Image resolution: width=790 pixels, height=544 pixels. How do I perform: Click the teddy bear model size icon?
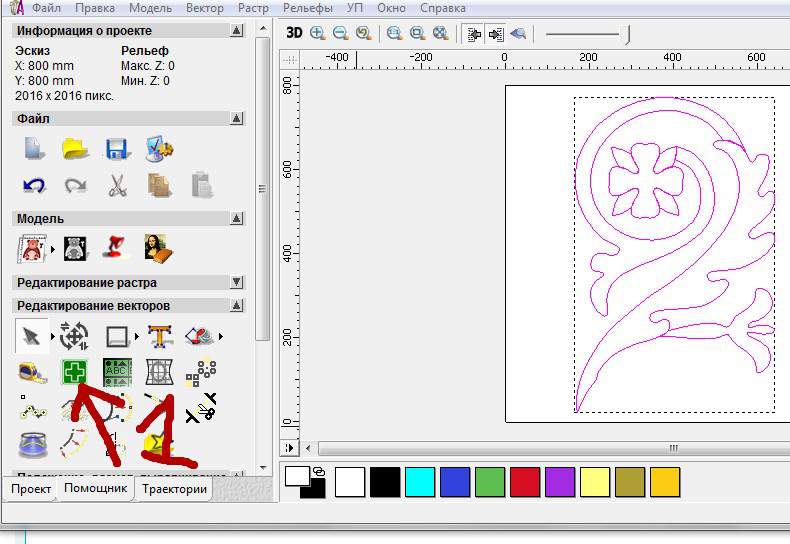point(32,249)
